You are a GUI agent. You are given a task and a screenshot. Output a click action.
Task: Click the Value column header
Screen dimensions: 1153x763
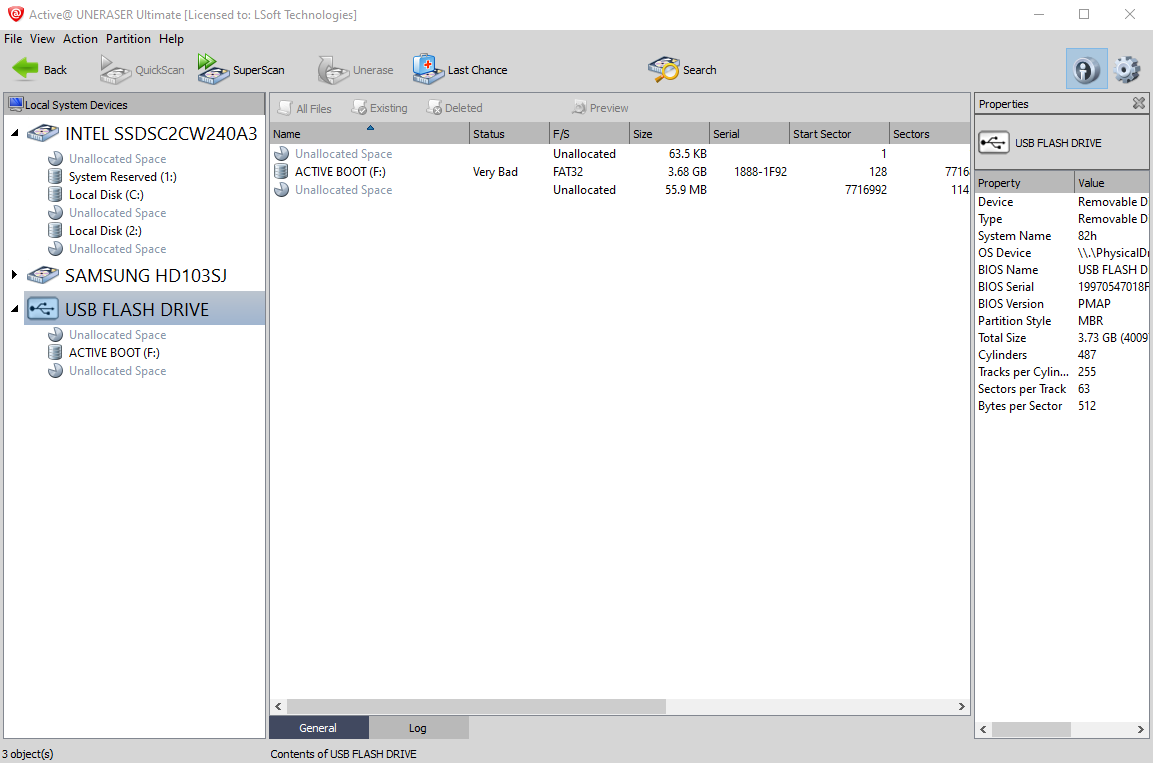click(1111, 182)
